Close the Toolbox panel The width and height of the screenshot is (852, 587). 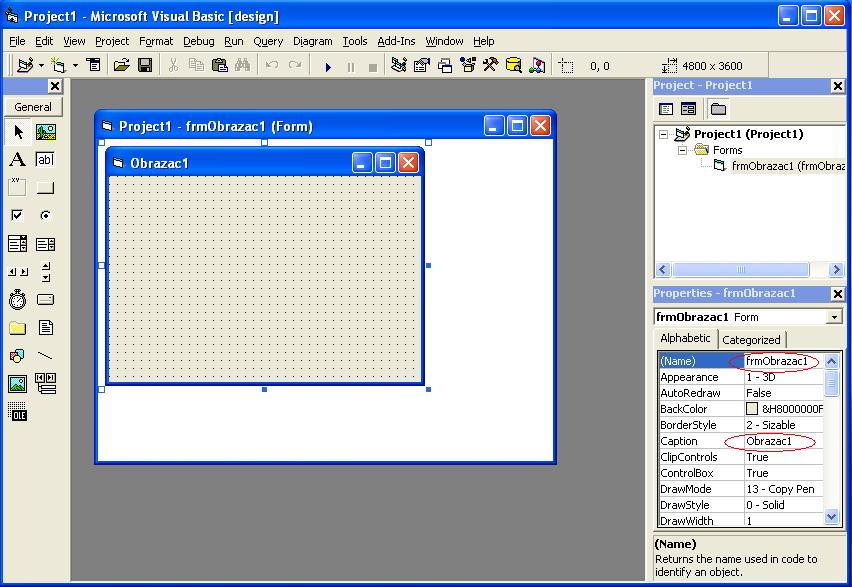[55, 86]
